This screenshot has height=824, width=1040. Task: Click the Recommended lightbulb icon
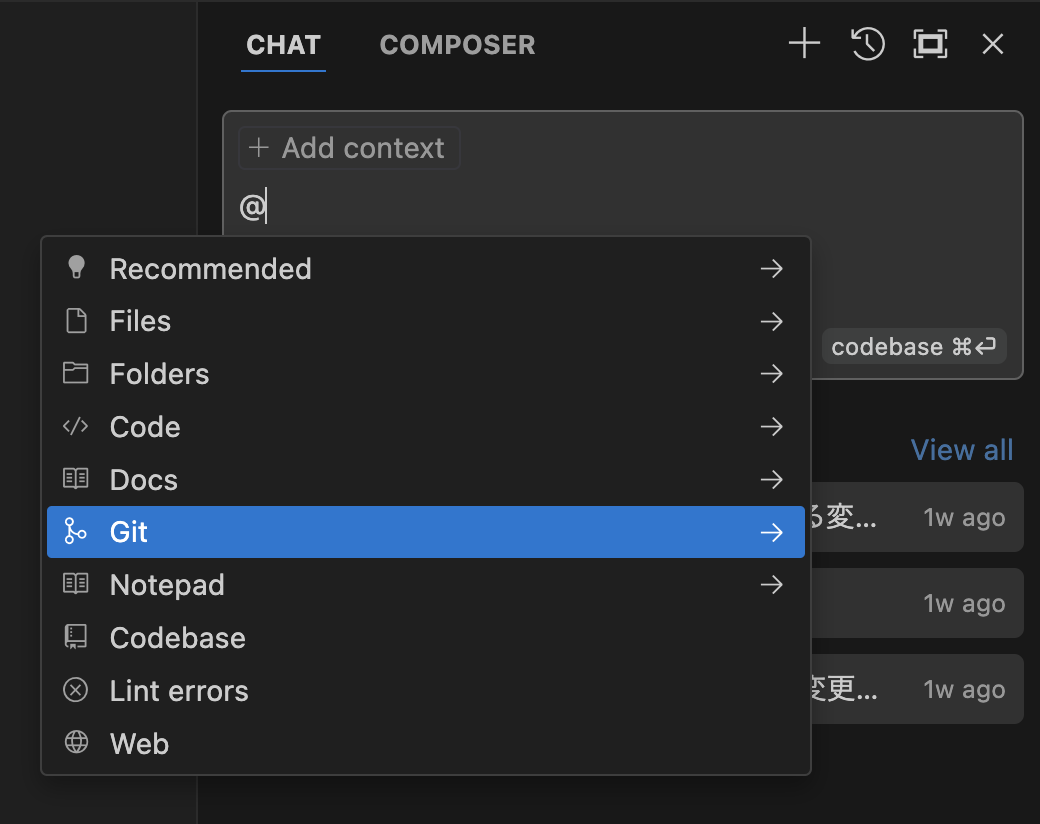pos(76,268)
